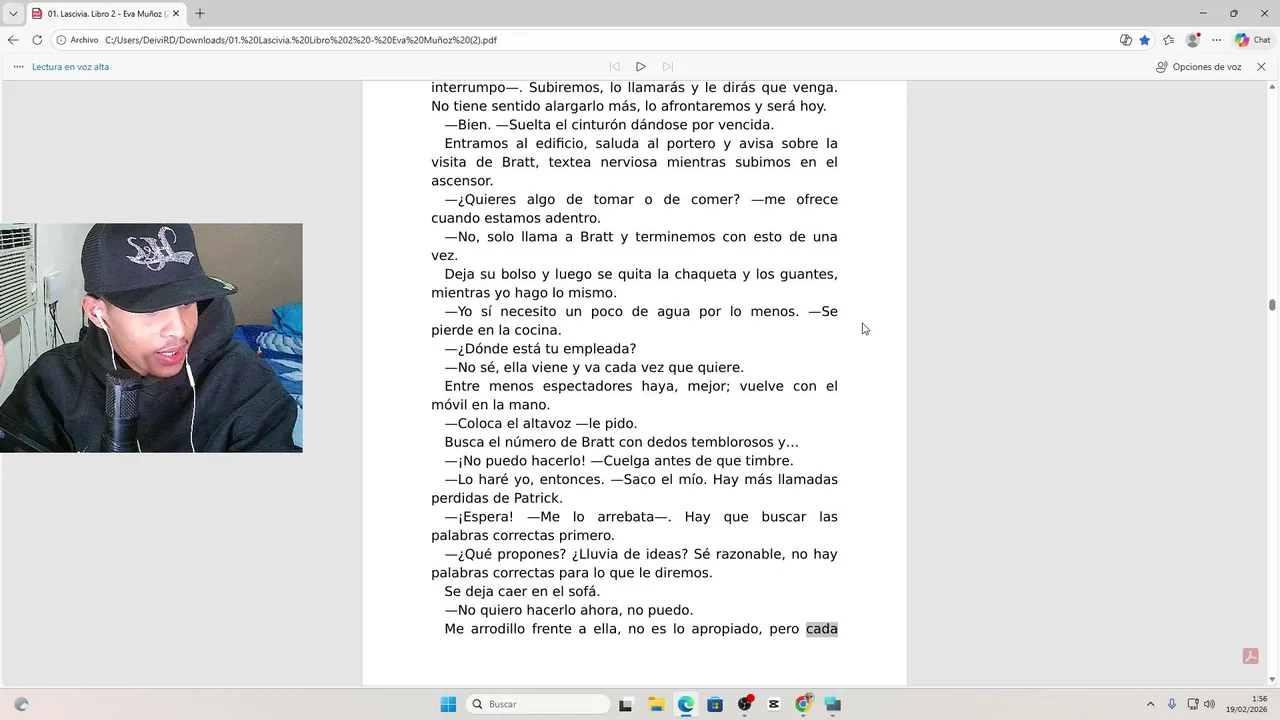Close the read aloud toolbar
The height and width of the screenshot is (720, 1280).
[x=1261, y=67]
